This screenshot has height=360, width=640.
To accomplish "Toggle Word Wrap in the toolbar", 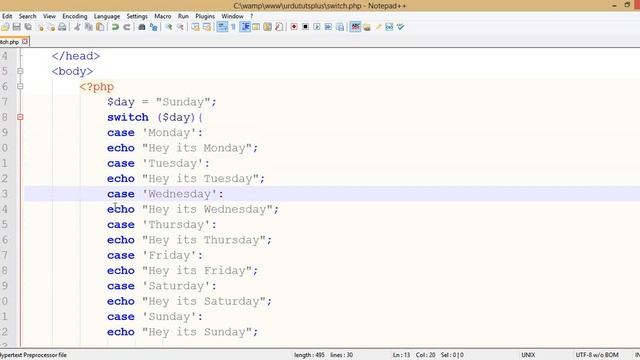I will [222, 27].
